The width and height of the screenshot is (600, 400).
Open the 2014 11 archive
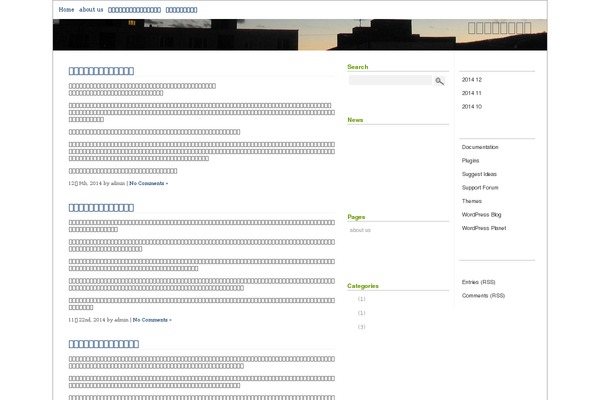coord(471,93)
